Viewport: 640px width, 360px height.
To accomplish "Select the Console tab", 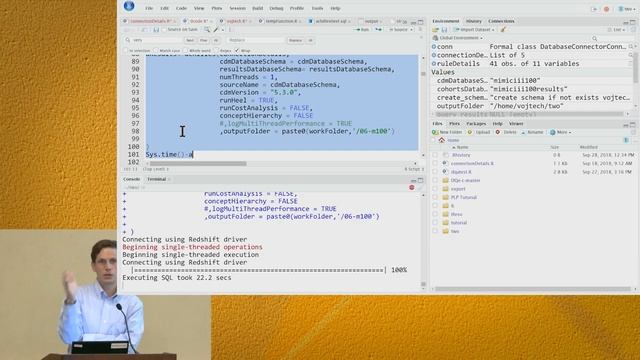I will click(131, 179).
